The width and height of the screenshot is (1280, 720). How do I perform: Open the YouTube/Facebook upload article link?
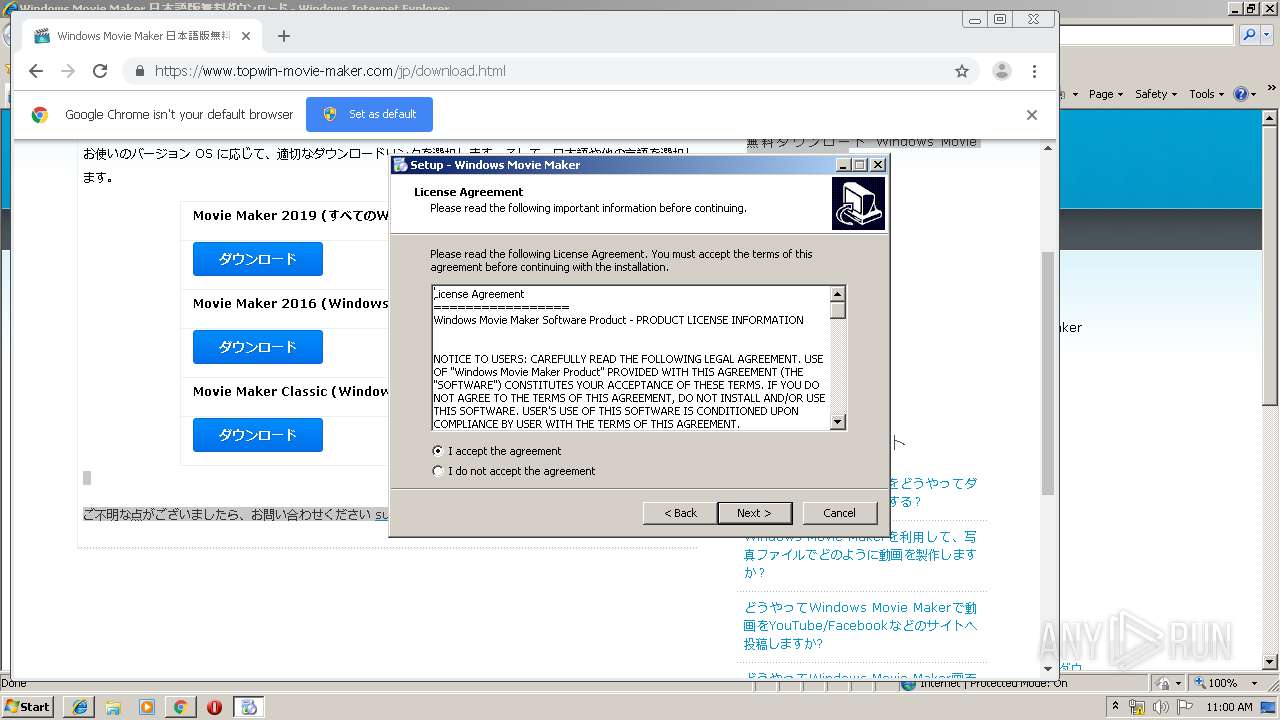[x=860, y=625]
